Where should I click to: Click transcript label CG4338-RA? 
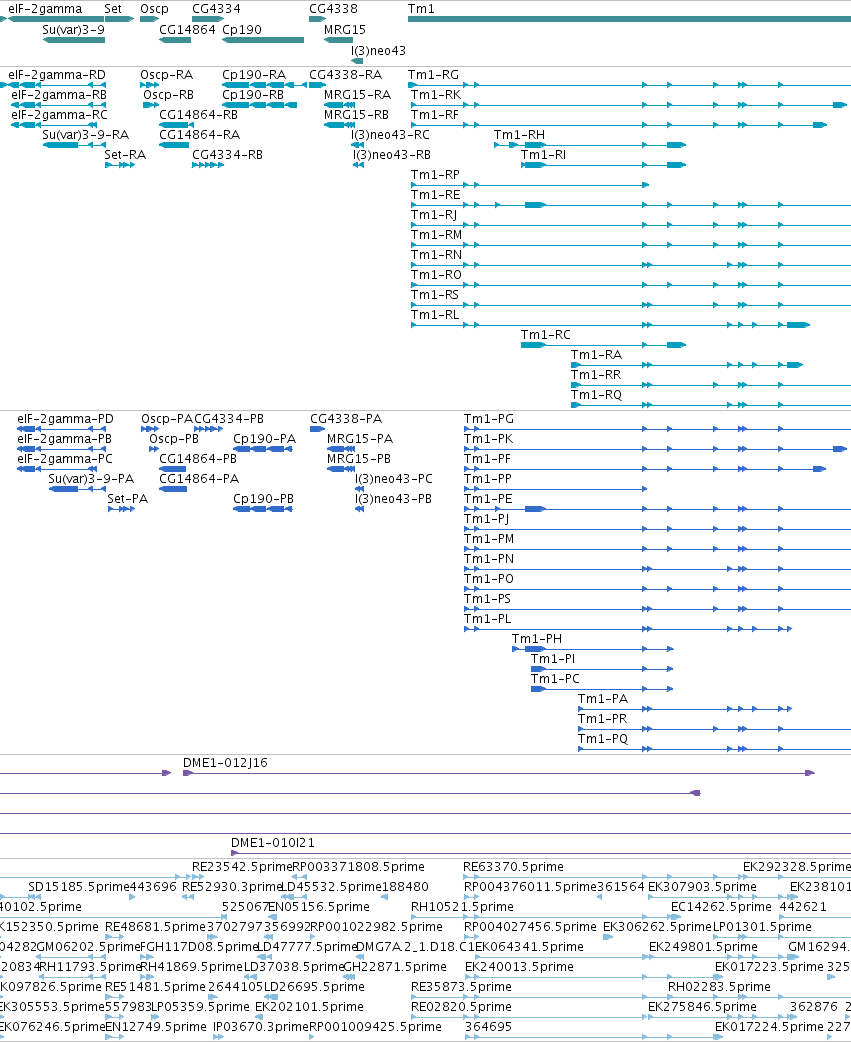tap(345, 75)
